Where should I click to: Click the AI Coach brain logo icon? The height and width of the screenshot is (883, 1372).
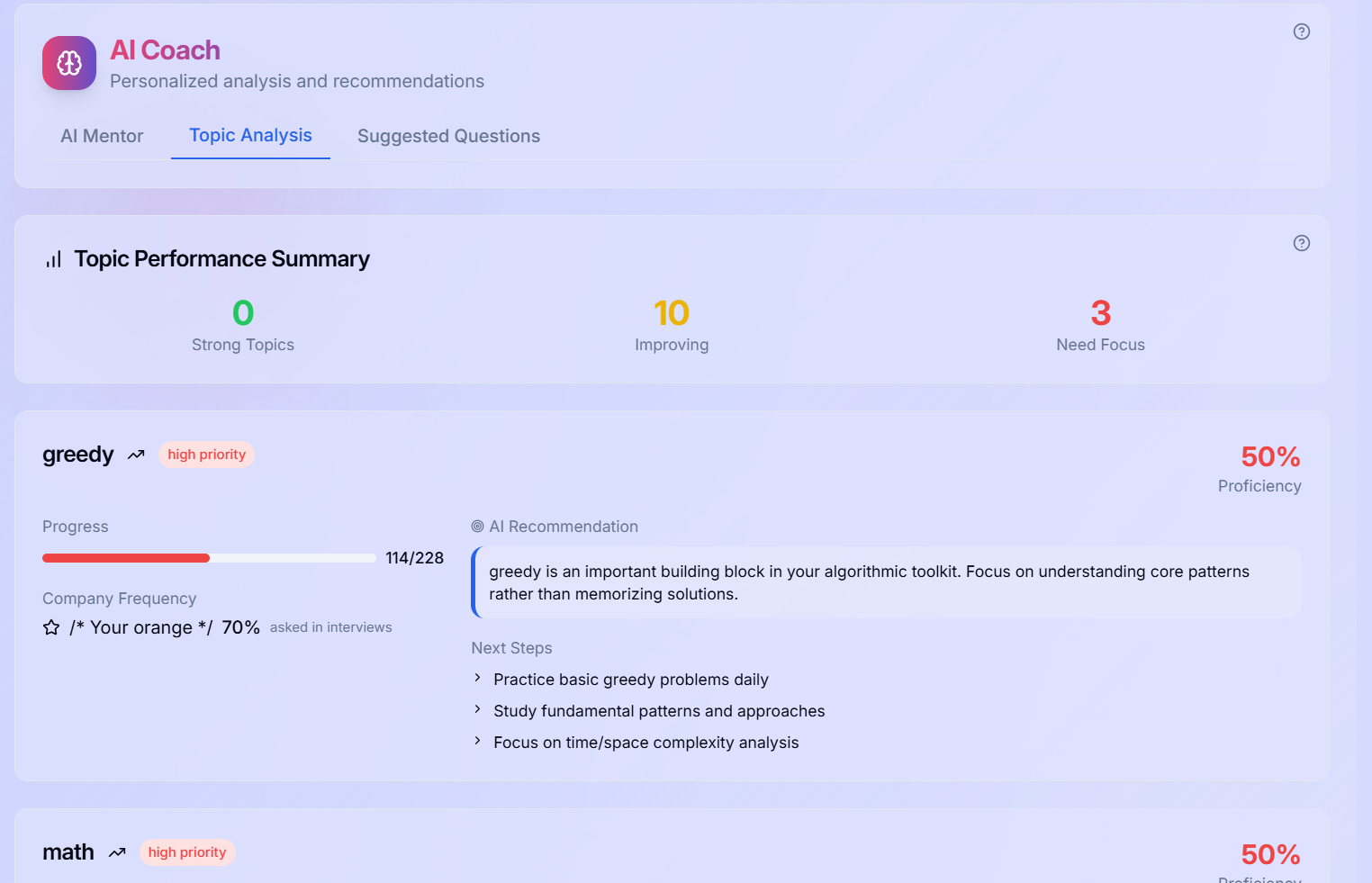click(x=69, y=63)
